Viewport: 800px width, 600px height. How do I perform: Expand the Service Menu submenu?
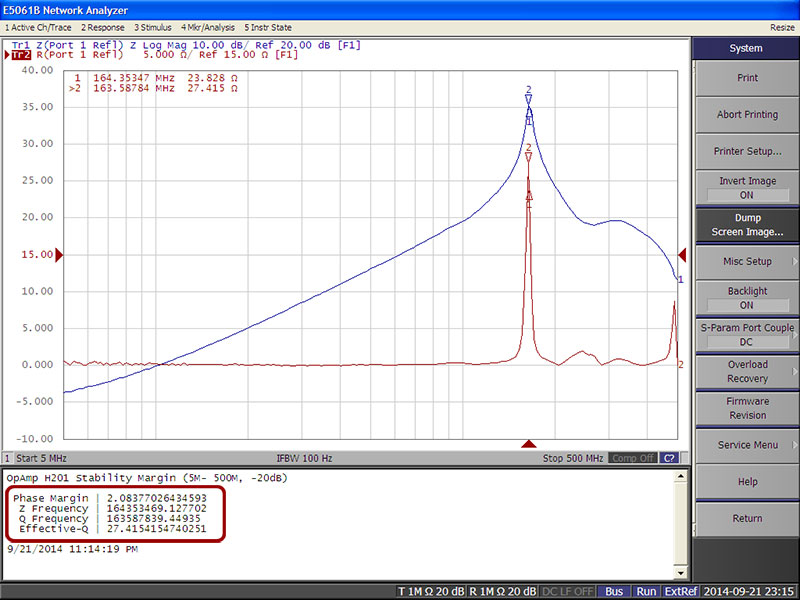pos(746,445)
